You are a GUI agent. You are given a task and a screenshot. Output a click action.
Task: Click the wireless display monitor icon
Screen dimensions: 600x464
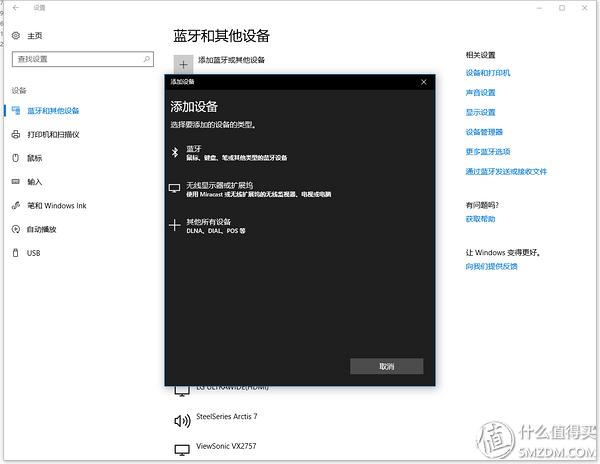coord(174,189)
